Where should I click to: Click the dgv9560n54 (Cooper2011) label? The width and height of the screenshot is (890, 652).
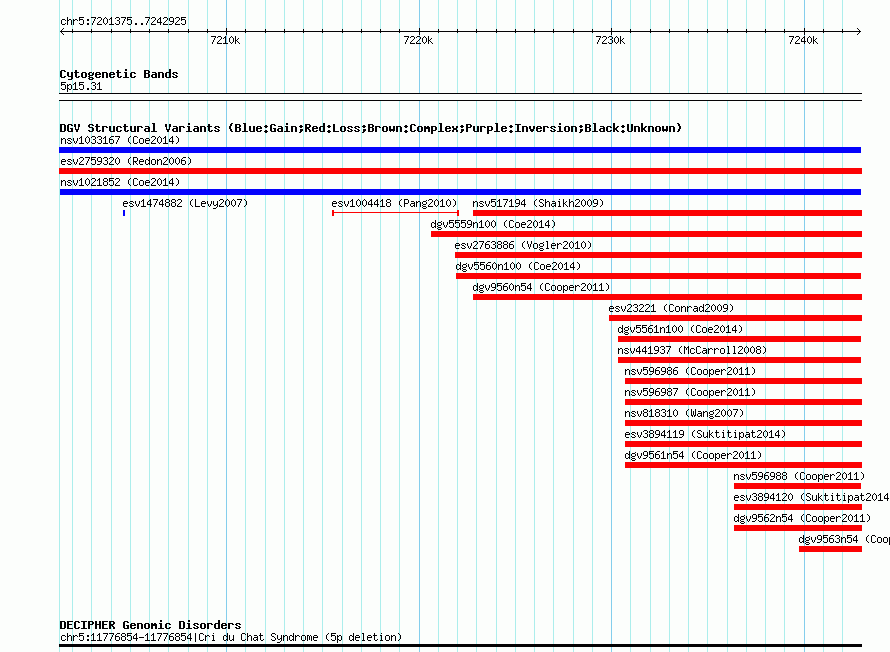tap(541, 287)
